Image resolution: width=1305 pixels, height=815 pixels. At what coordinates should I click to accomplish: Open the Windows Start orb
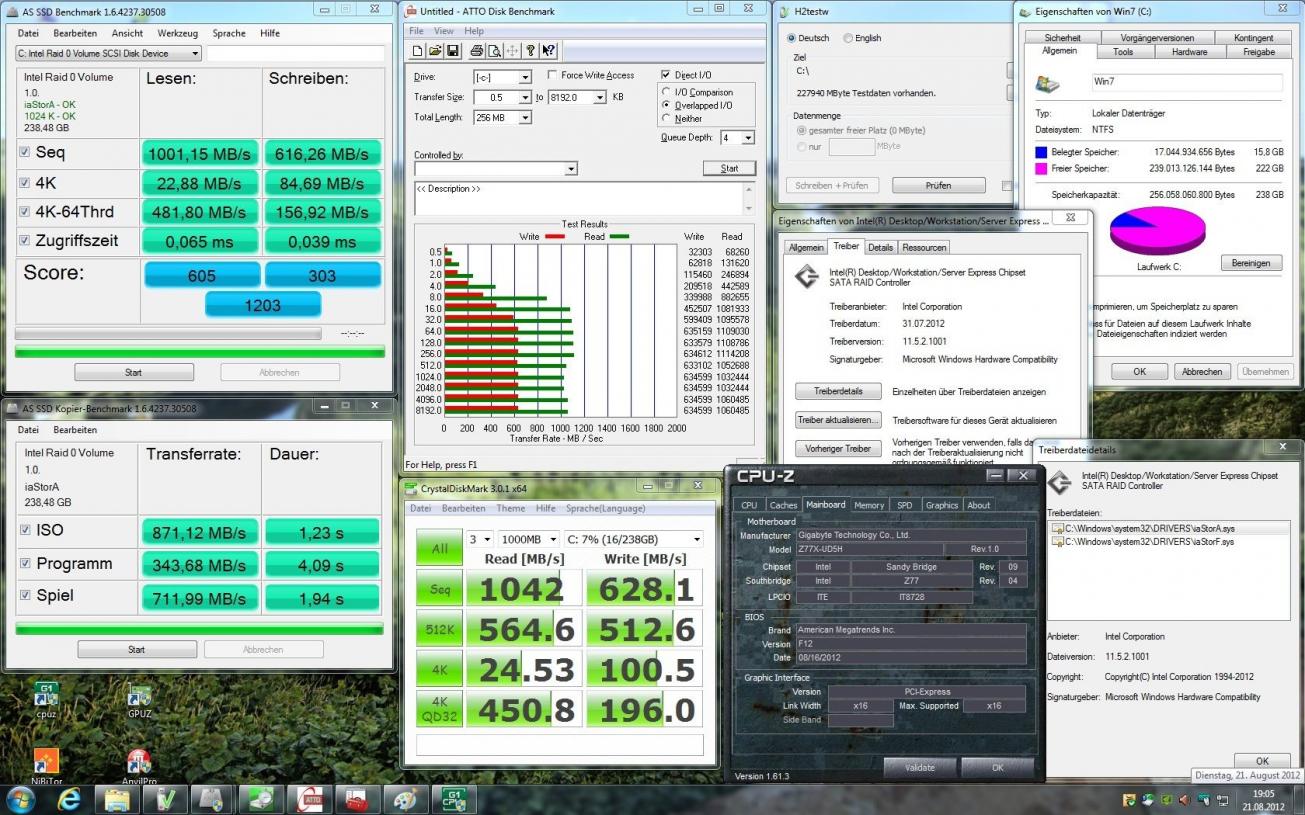coord(20,799)
